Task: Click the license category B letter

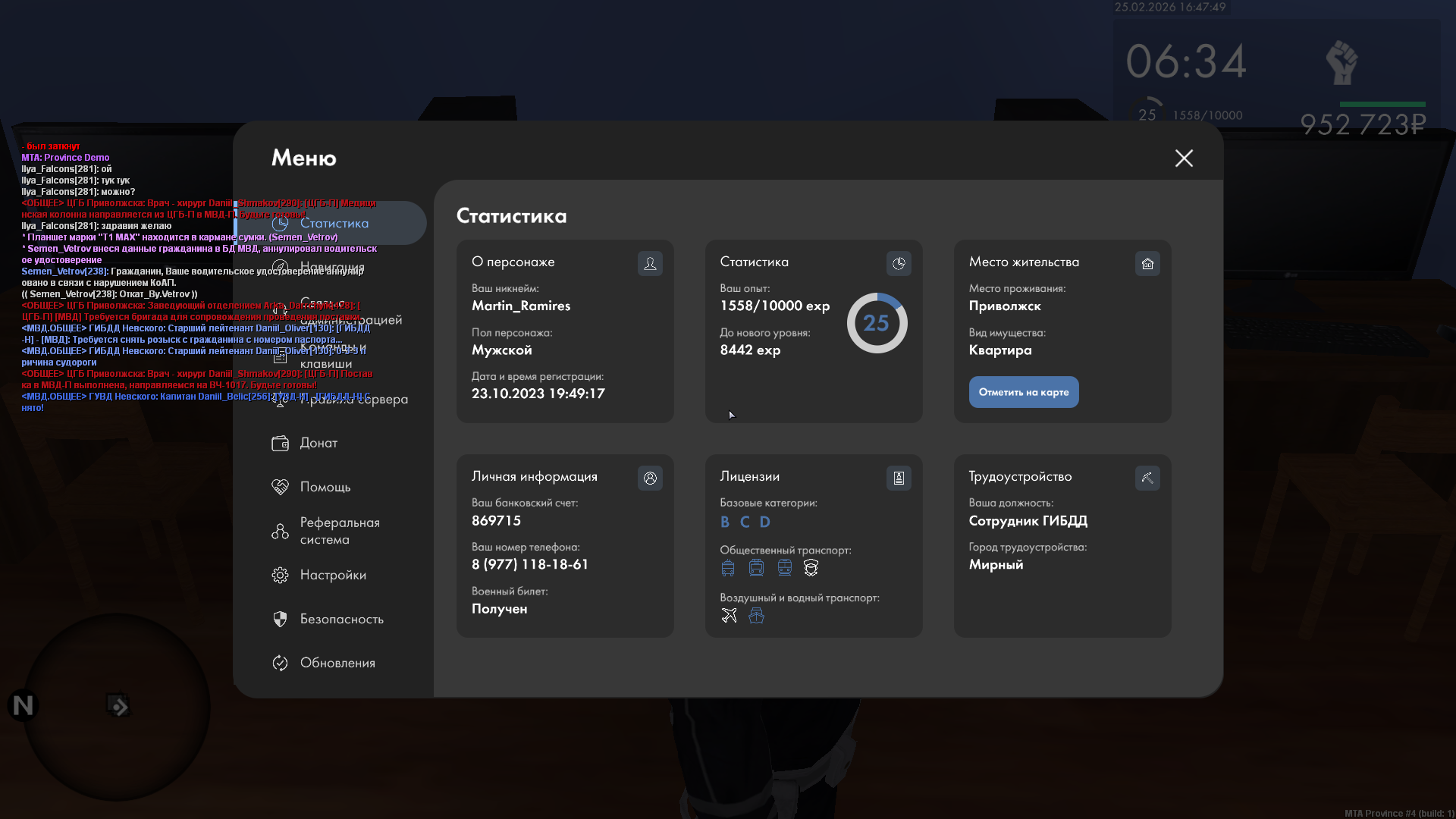Action: pos(725,522)
